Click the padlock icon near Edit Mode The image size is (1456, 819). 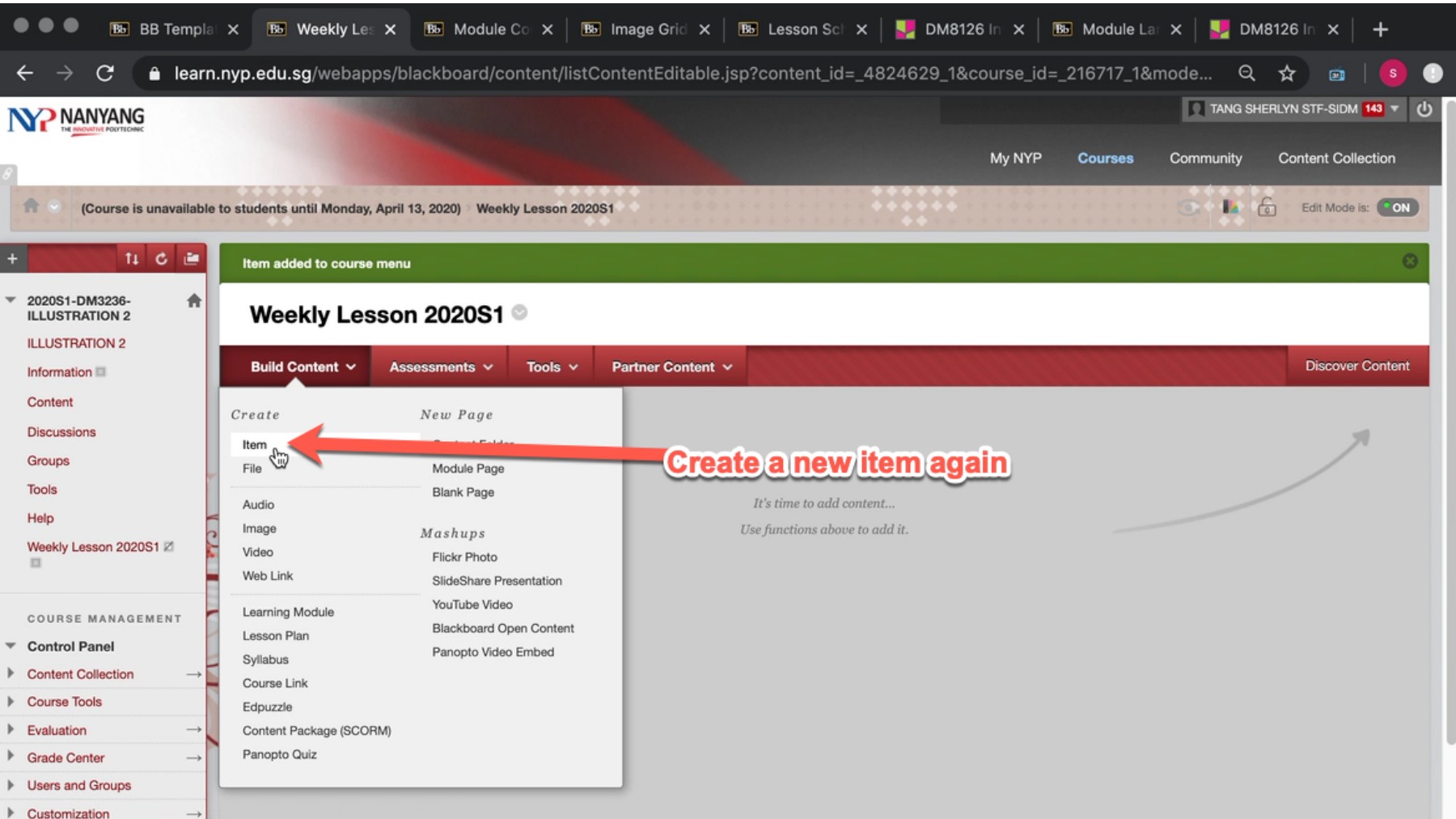click(x=1266, y=208)
